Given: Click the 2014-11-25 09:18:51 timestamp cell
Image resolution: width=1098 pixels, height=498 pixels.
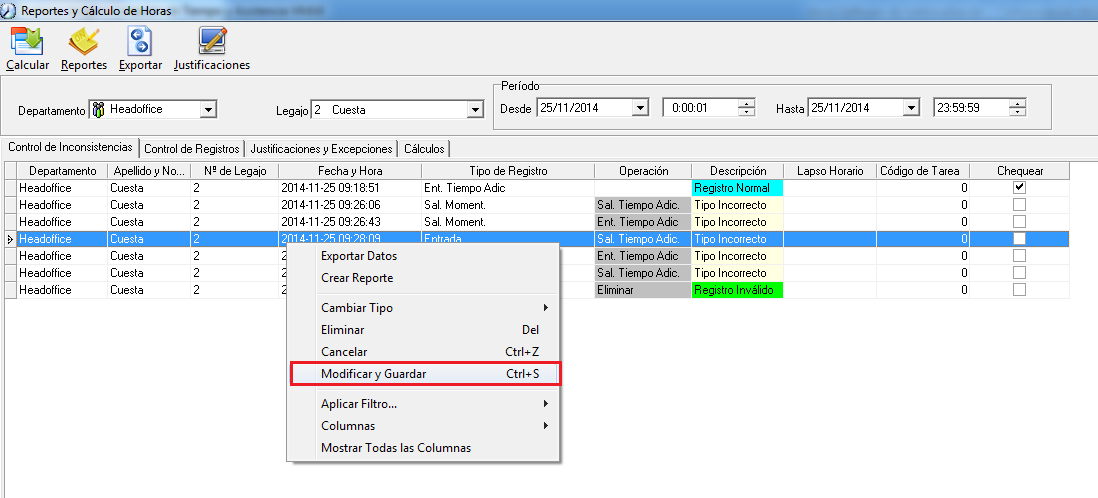Looking at the screenshot, I should [x=350, y=188].
